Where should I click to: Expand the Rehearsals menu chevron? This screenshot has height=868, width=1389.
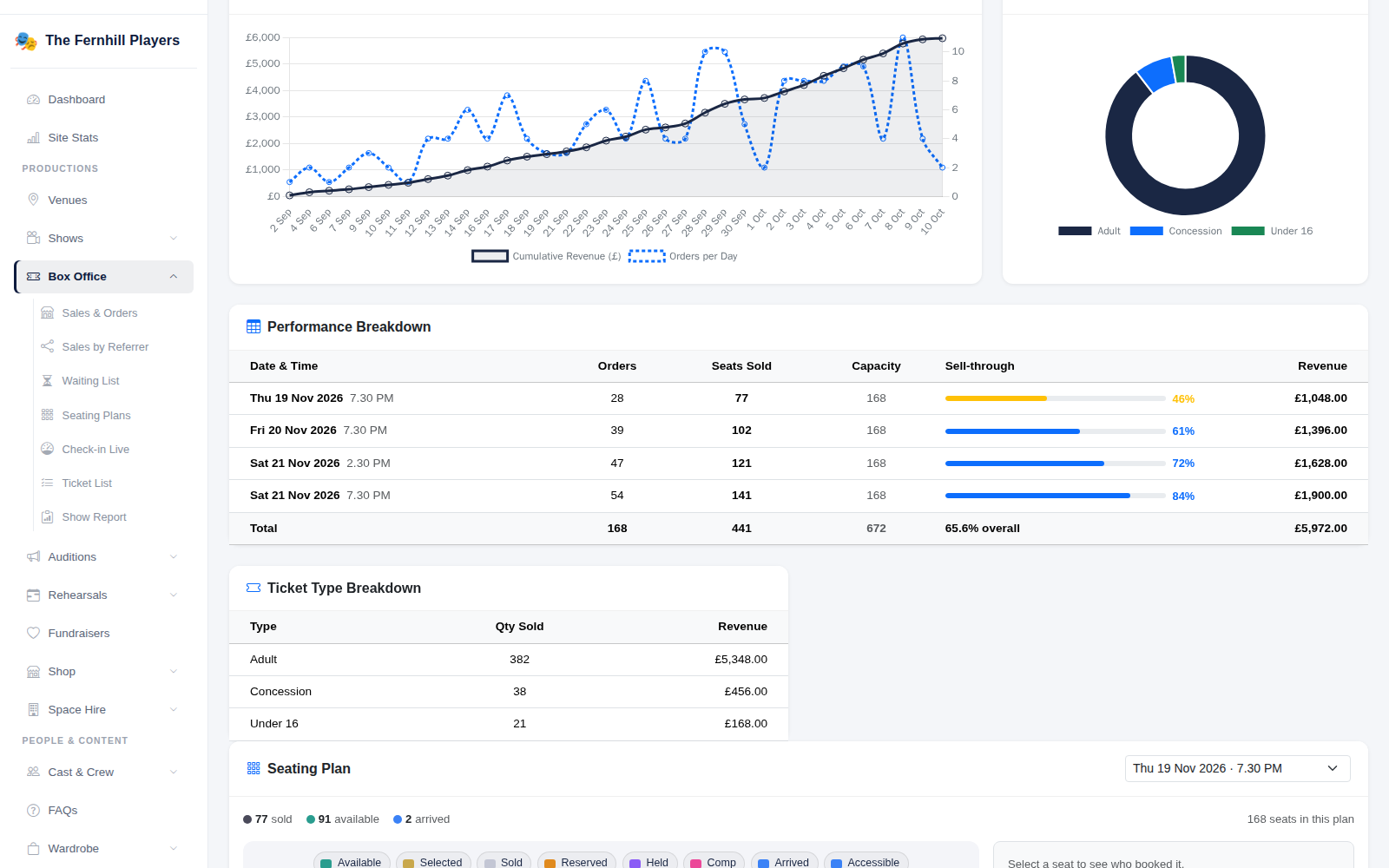click(x=174, y=595)
